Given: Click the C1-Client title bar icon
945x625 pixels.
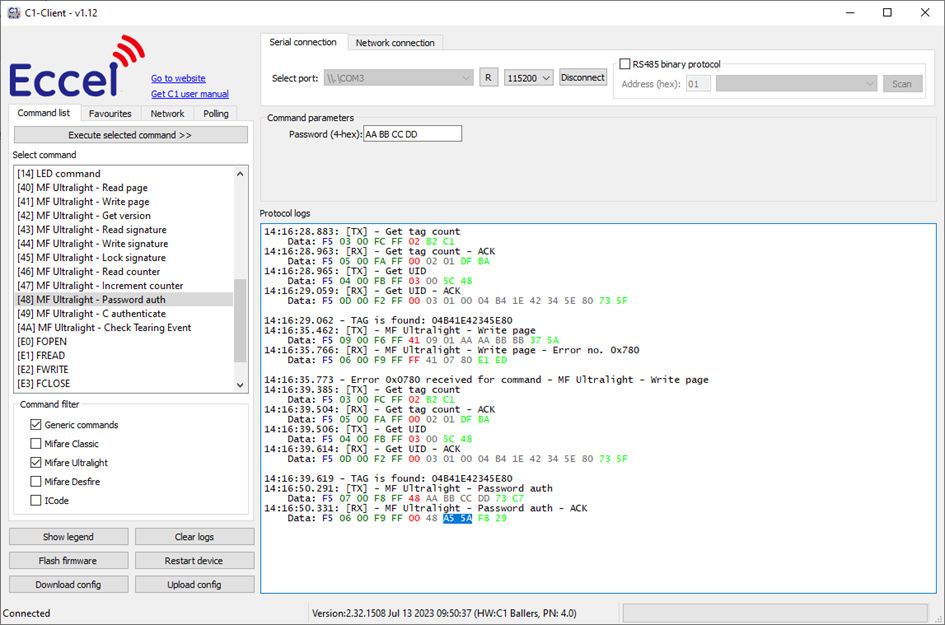Looking at the screenshot, I should 12,12.
